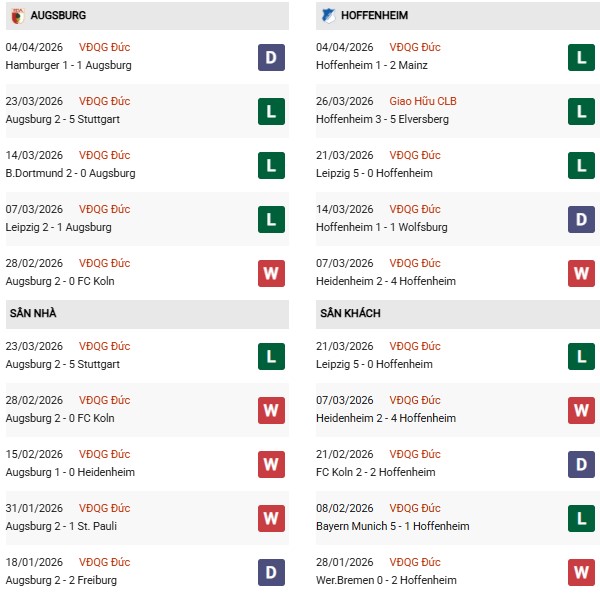Image resolution: width=600 pixels, height=594 pixels.
Task: Click the win badge for Augsburg 2-0 FC Koln under SÂN NHÀ
Action: click(x=271, y=410)
